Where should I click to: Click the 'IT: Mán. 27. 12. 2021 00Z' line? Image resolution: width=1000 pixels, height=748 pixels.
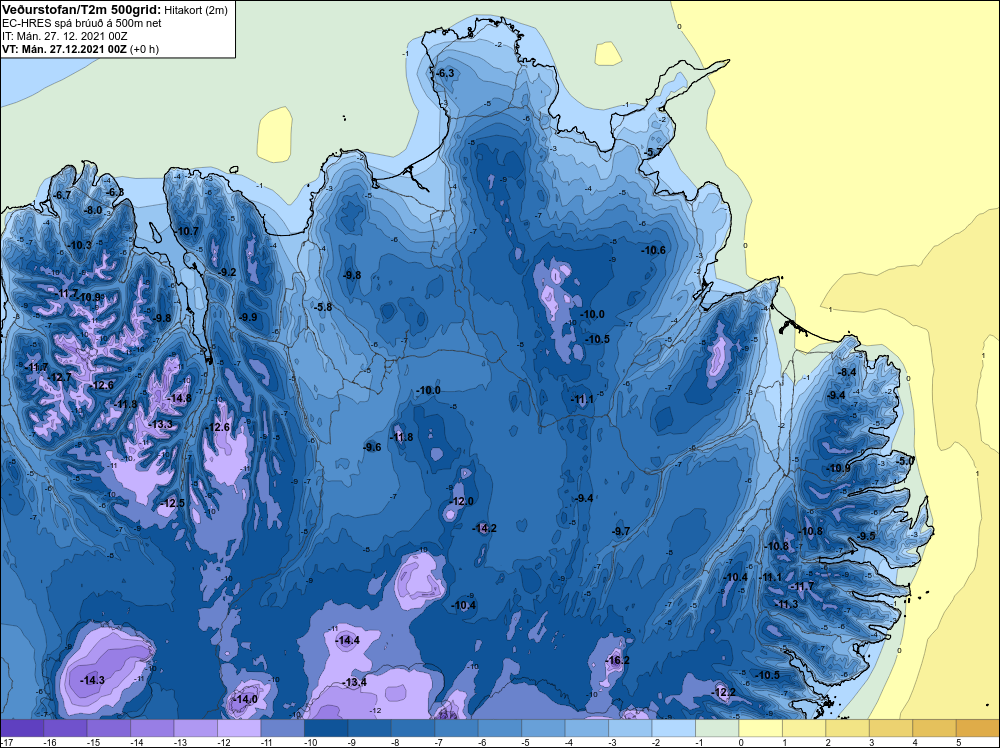(64, 36)
